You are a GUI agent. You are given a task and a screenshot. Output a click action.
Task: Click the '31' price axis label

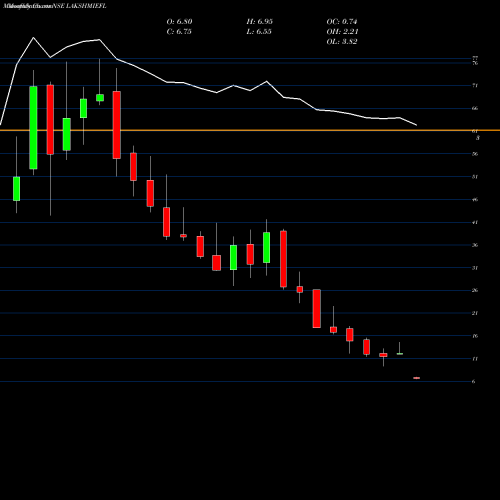[475, 268]
